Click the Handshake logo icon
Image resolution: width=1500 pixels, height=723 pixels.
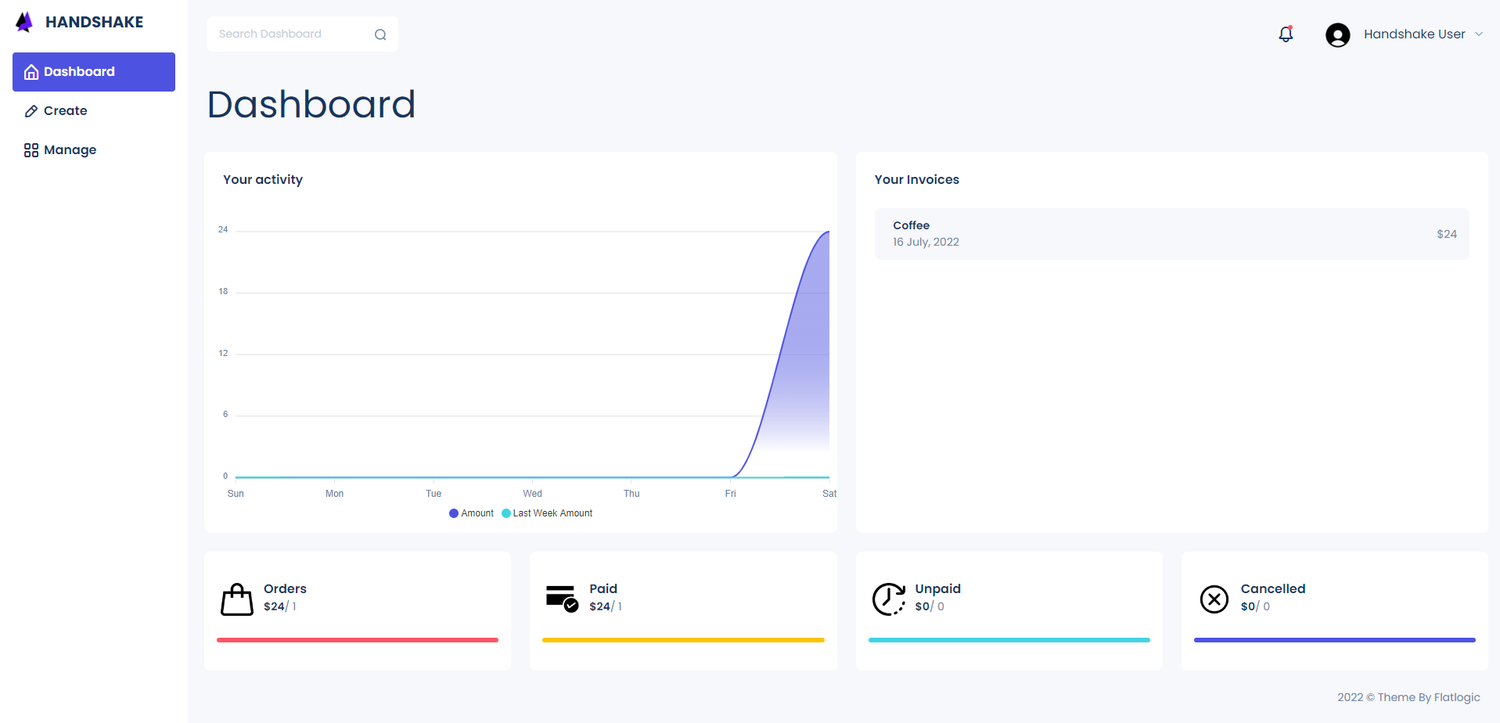tap(24, 22)
